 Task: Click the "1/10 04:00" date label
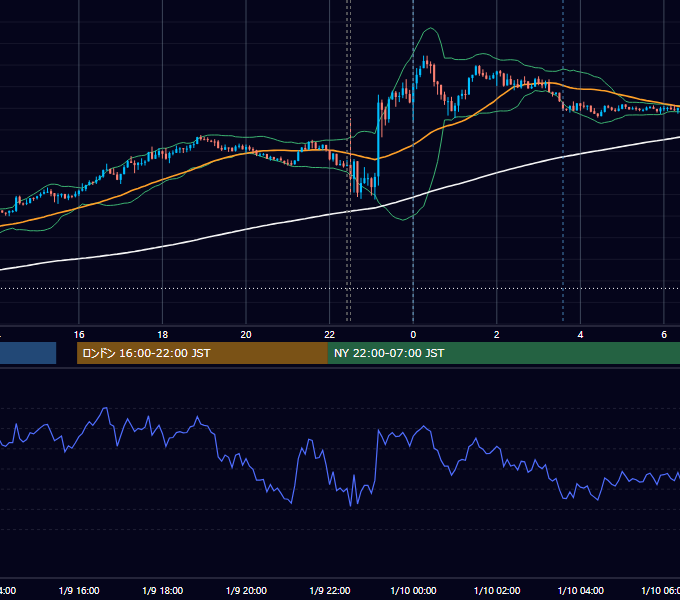coord(580,590)
